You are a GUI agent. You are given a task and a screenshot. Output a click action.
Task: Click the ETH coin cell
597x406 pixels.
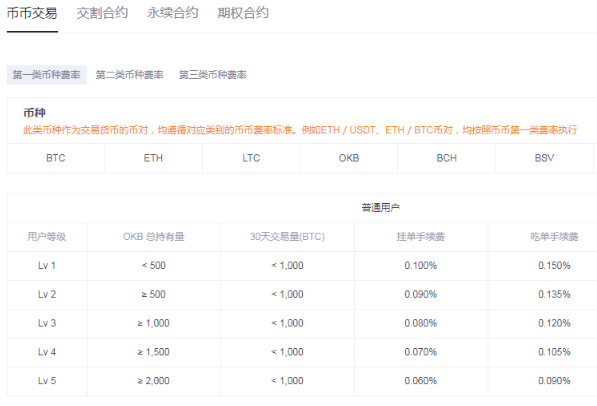click(x=153, y=158)
